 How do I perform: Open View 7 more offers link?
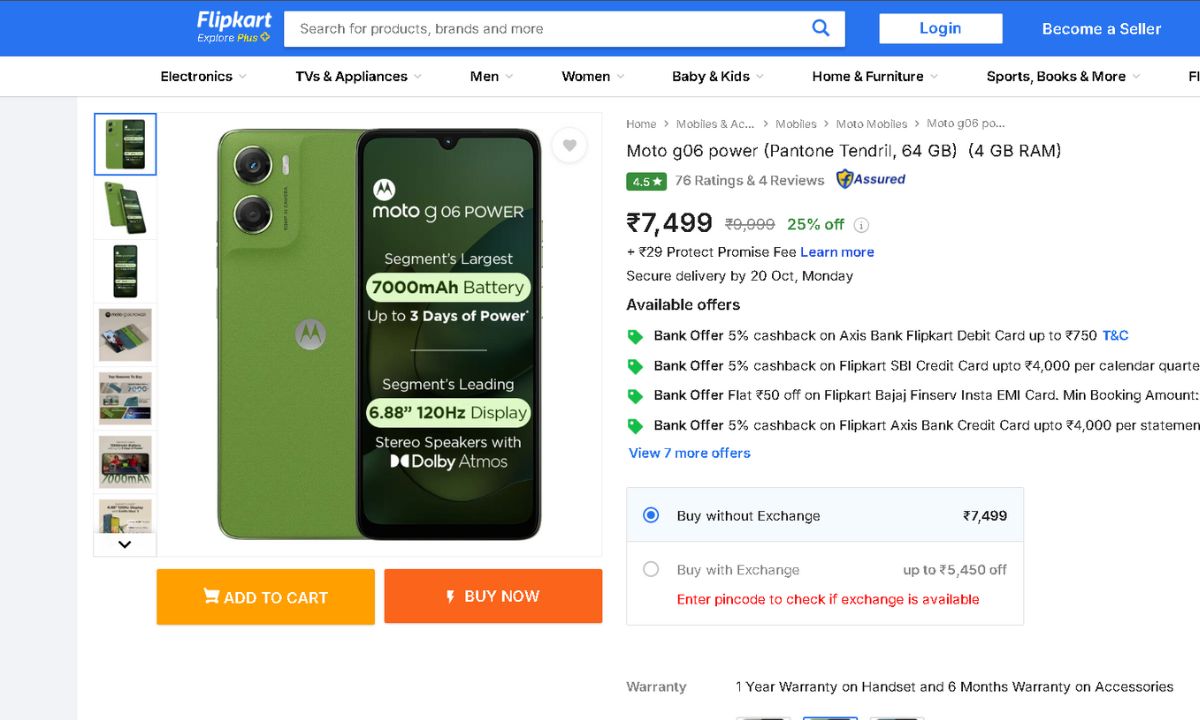pos(689,453)
